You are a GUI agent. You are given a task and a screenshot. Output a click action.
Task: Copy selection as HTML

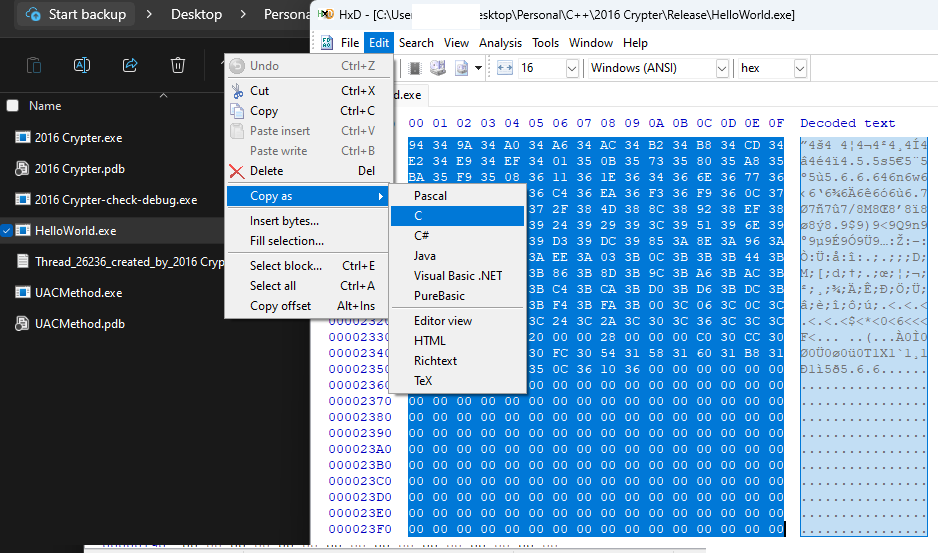[458, 341]
